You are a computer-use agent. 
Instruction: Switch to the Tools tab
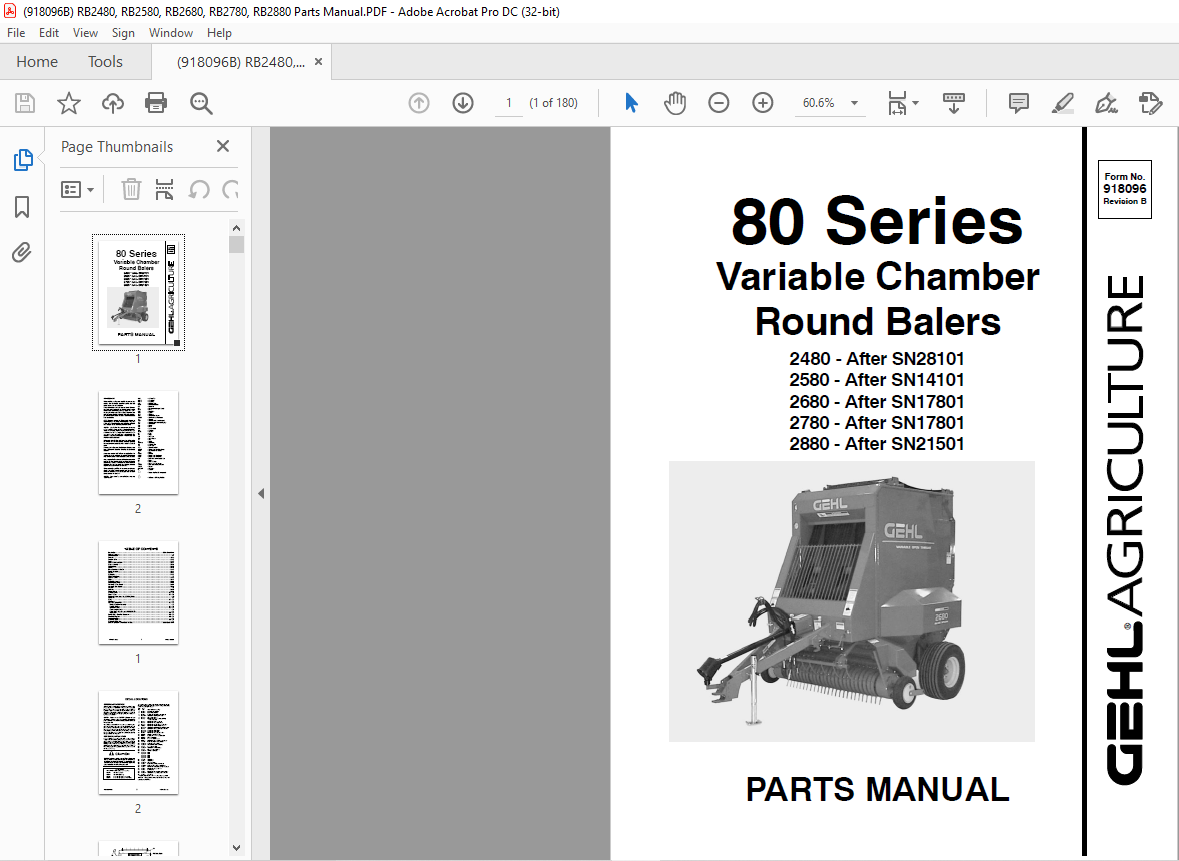[105, 62]
